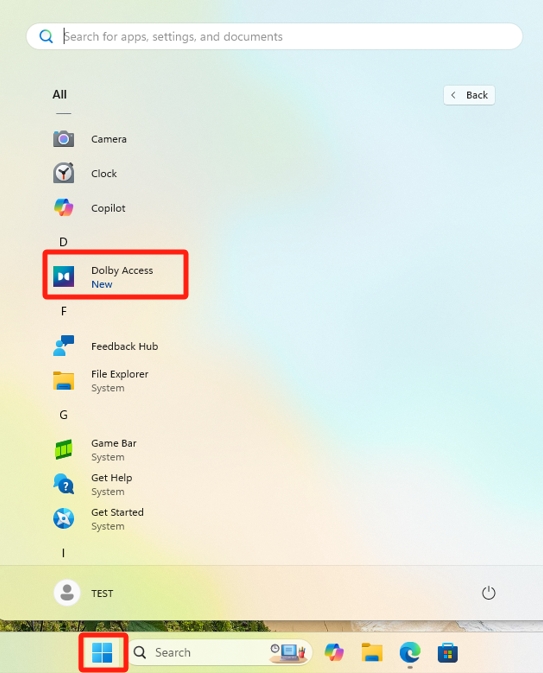Open Microsoft Edge from taskbar
Screen dimensions: 543x673
(410, 653)
